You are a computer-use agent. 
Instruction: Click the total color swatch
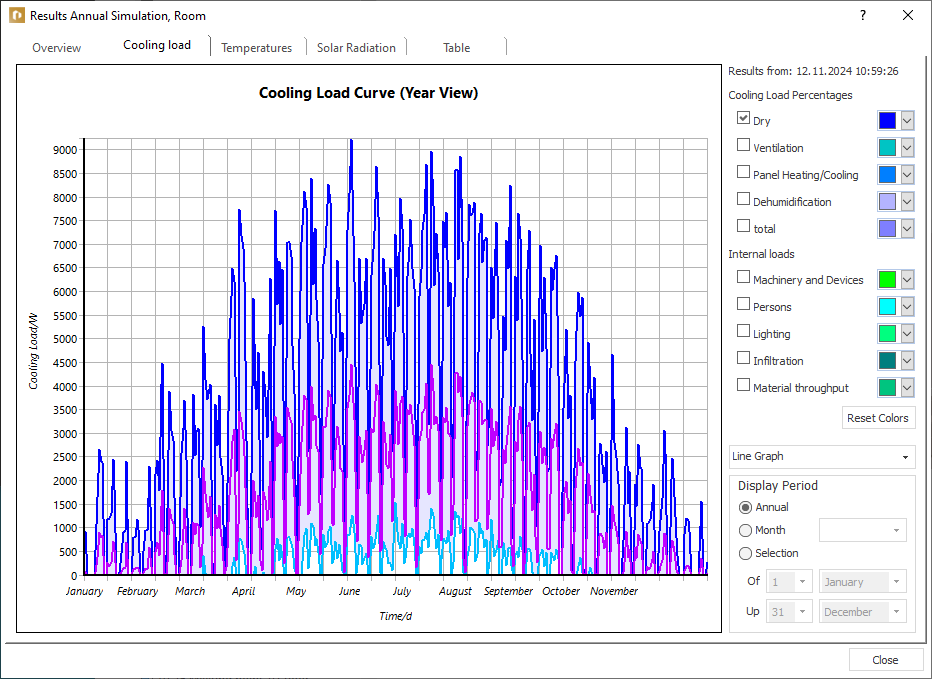[887, 228]
